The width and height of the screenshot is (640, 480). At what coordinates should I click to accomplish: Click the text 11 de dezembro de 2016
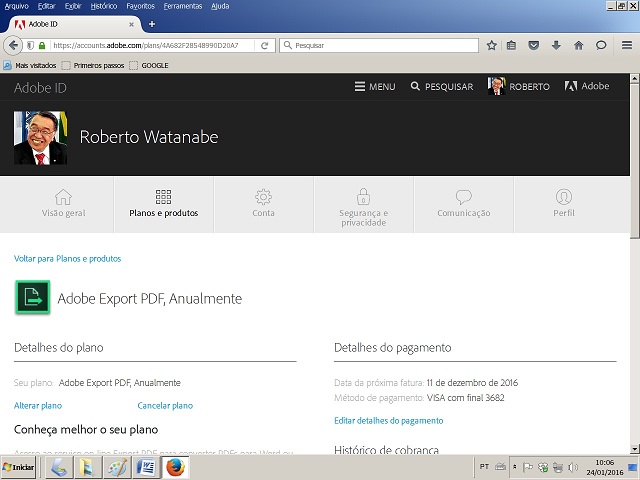(472, 383)
